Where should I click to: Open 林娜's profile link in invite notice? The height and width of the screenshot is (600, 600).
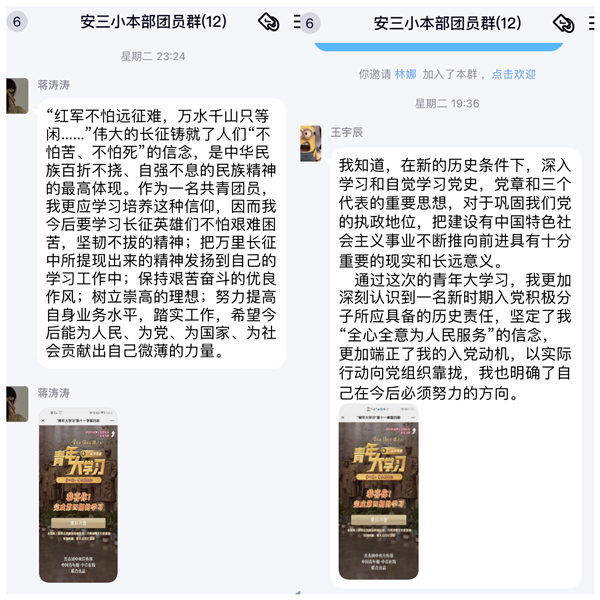click(x=405, y=74)
